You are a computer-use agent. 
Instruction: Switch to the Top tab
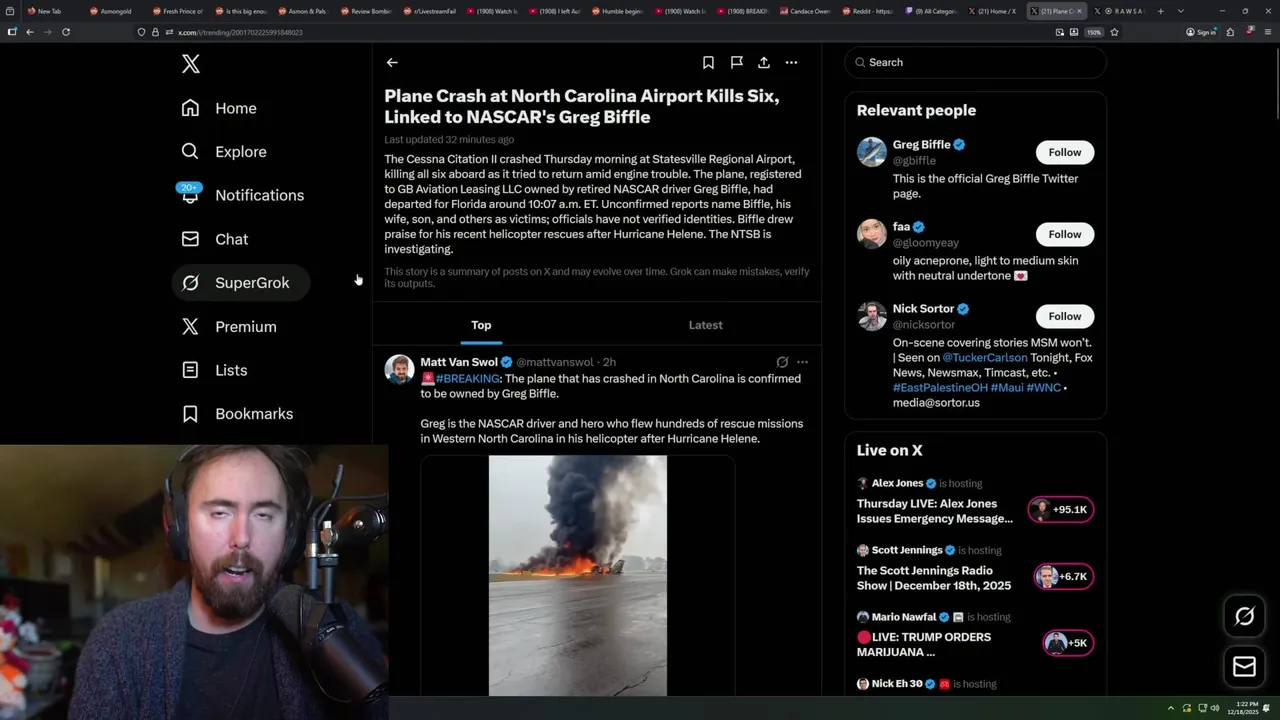[481, 325]
